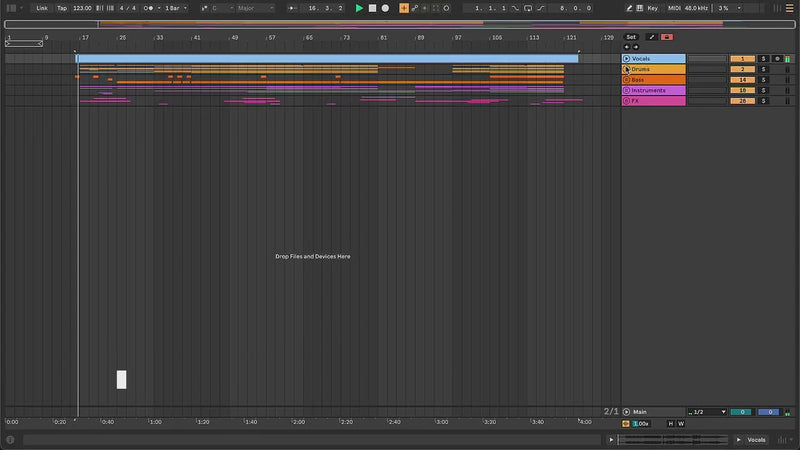Toggle the Lock Envelopes icon
The image size is (800, 450).
coord(667,37)
